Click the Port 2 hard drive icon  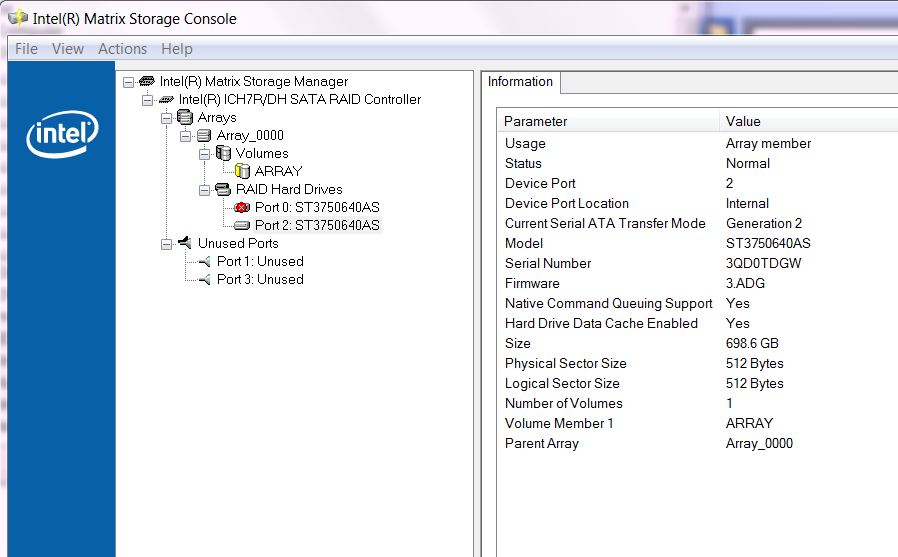(242, 226)
